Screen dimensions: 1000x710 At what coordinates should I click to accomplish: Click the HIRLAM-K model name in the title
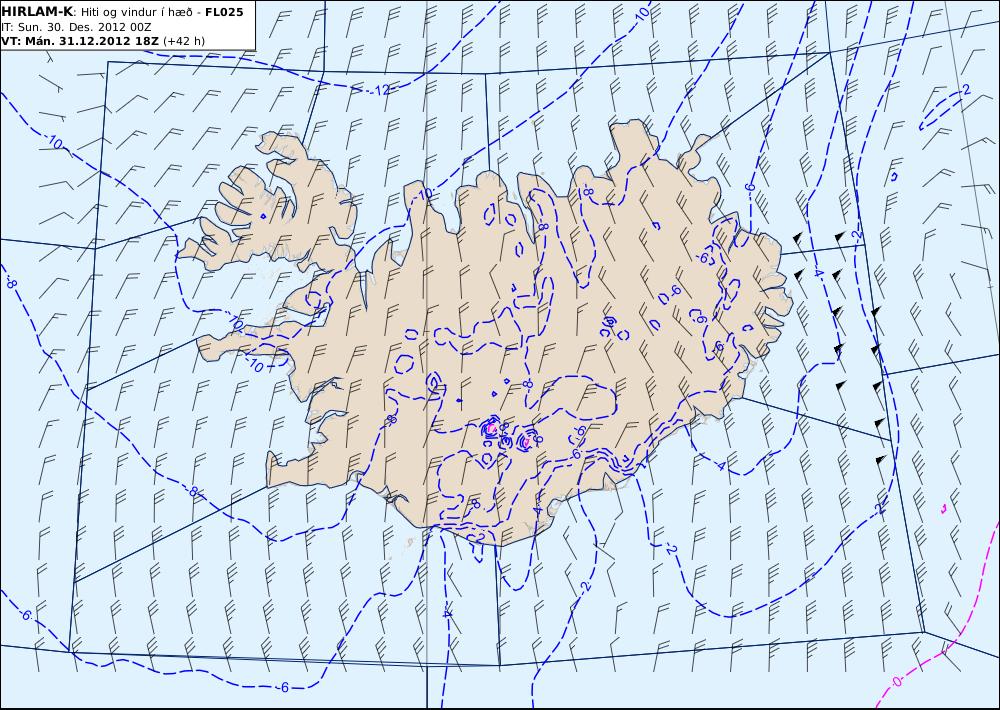click(37, 12)
